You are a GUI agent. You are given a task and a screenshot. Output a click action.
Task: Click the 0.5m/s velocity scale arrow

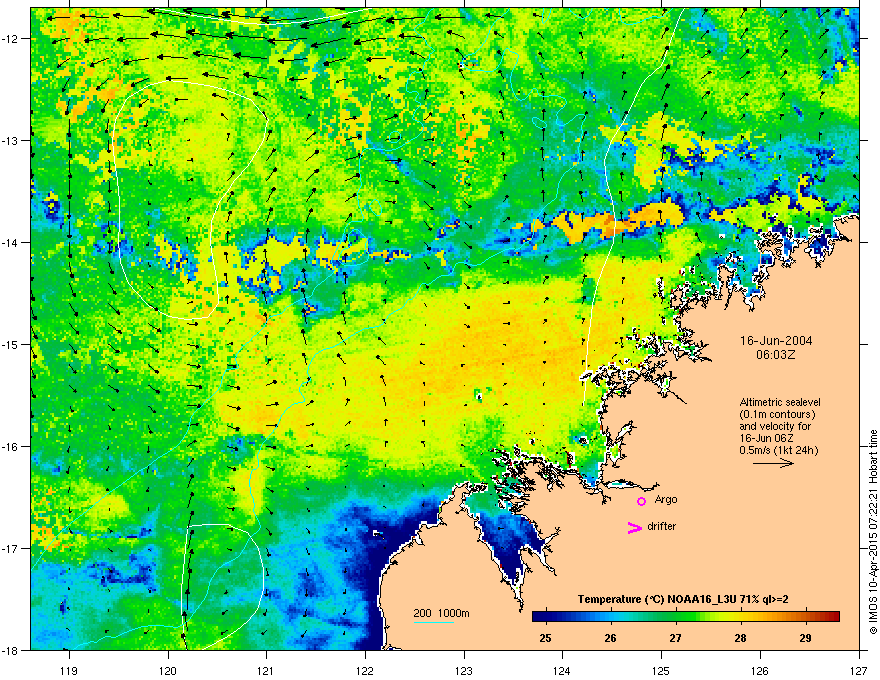tap(773, 463)
